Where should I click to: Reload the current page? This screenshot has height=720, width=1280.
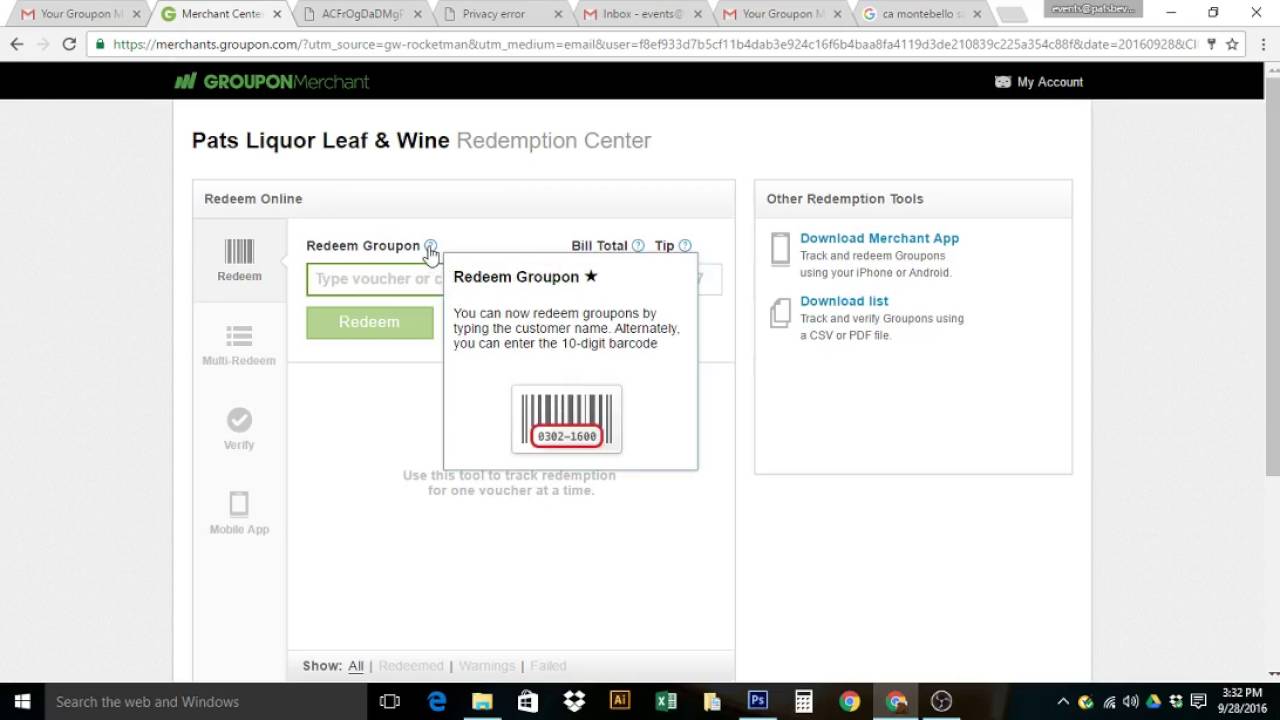[69, 44]
